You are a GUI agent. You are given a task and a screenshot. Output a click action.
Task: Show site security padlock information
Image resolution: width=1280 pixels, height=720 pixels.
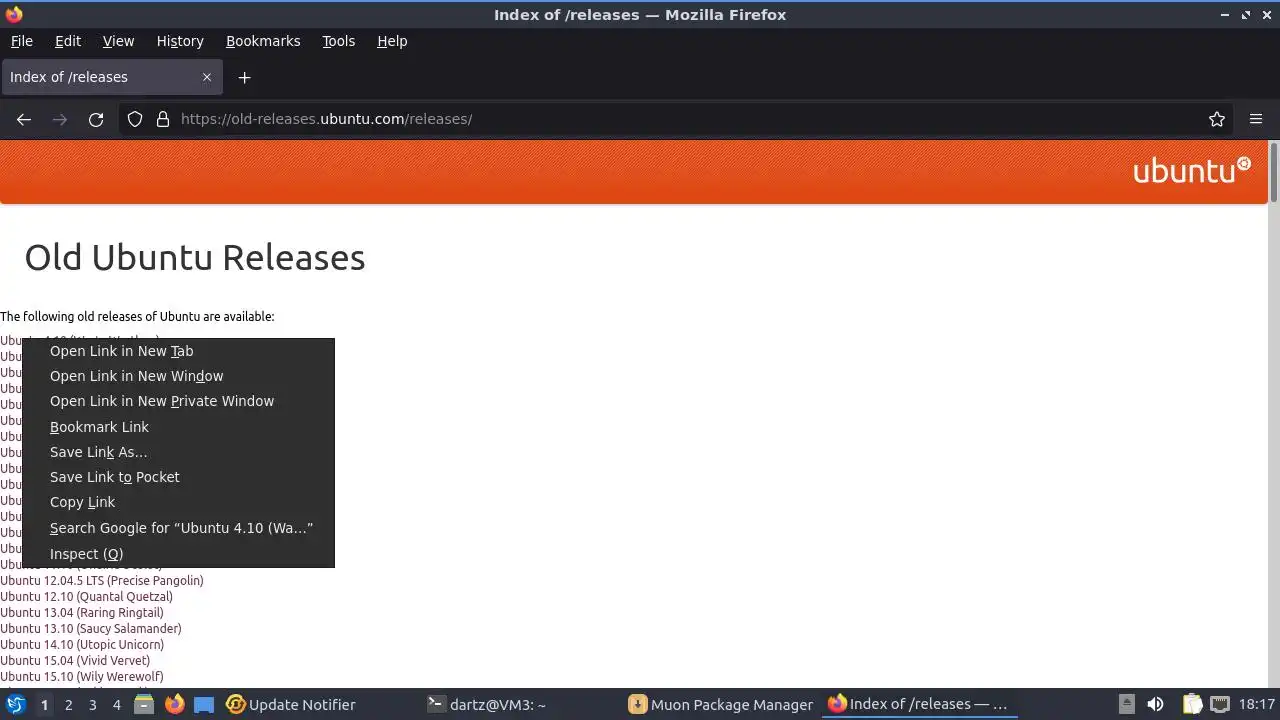click(x=163, y=119)
